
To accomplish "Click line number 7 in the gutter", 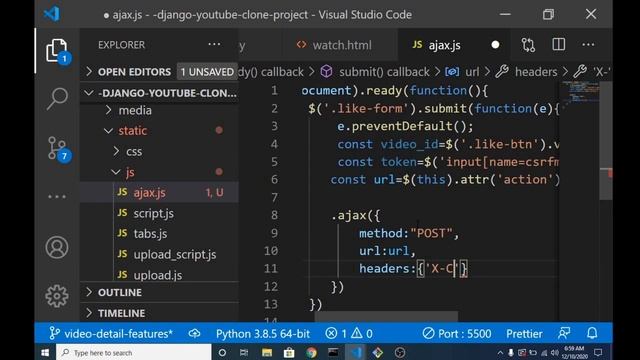I will [x=274, y=198].
